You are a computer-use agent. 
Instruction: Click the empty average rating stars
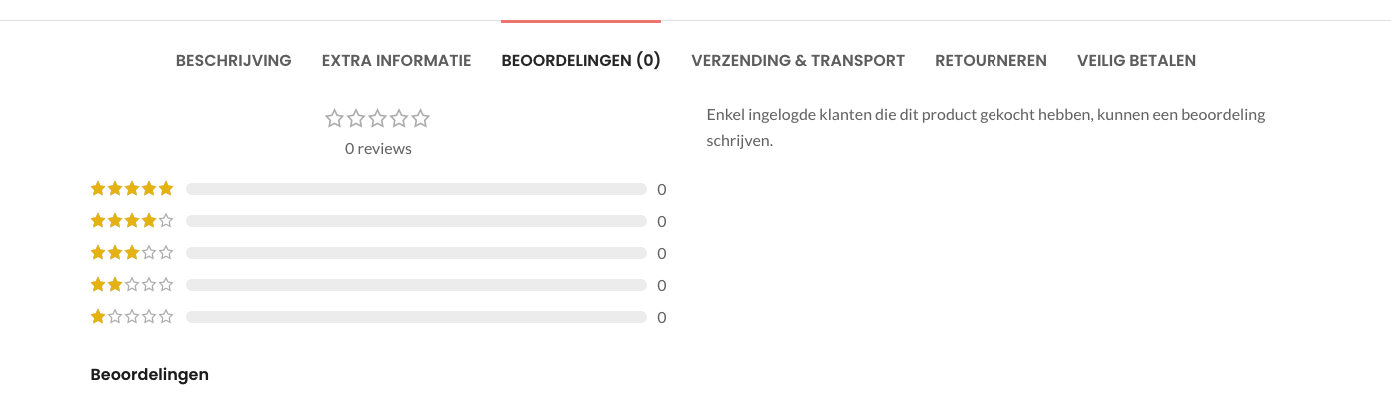pyautogui.click(x=378, y=119)
